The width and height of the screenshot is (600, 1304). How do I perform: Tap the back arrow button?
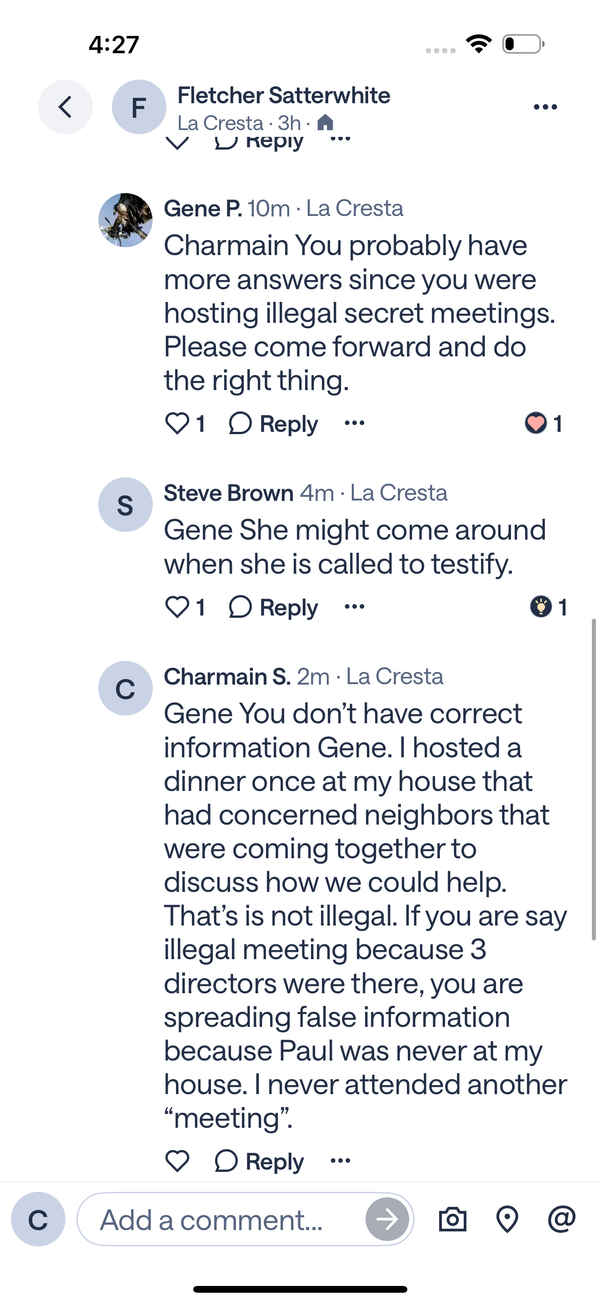click(x=65, y=106)
